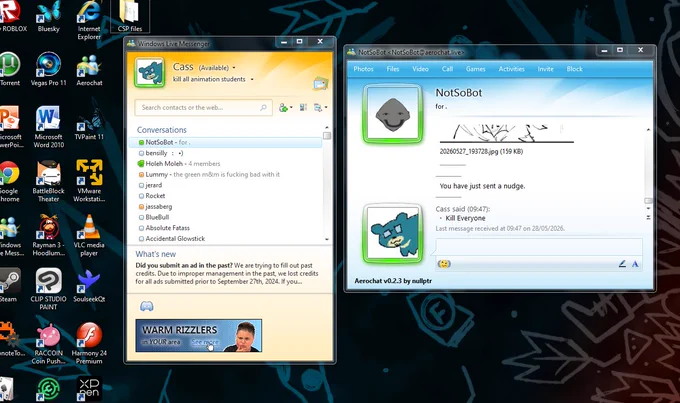
Task: Select the Lummy contact row
Action: 226,174
